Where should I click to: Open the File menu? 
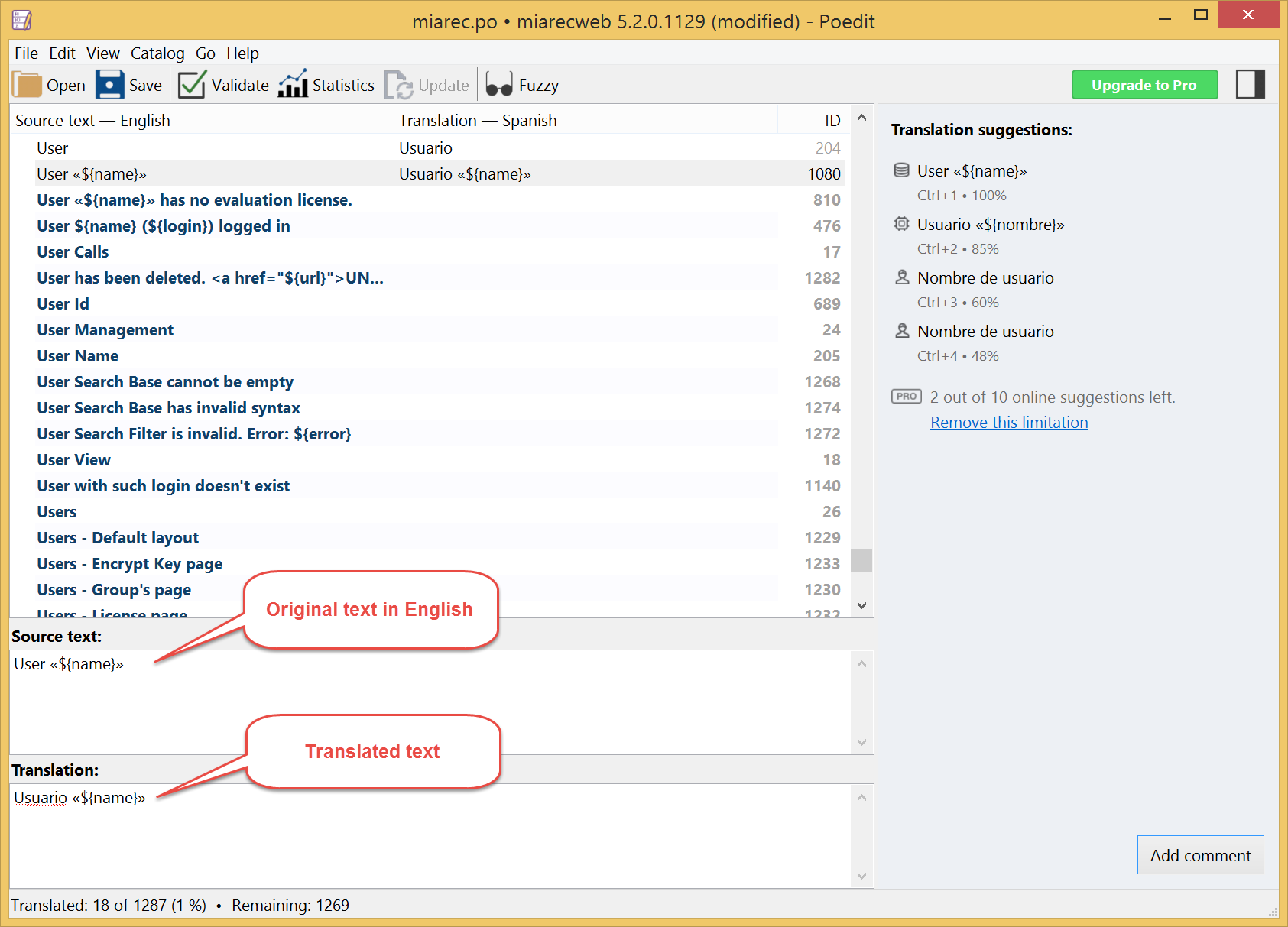[x=26, y=53]
